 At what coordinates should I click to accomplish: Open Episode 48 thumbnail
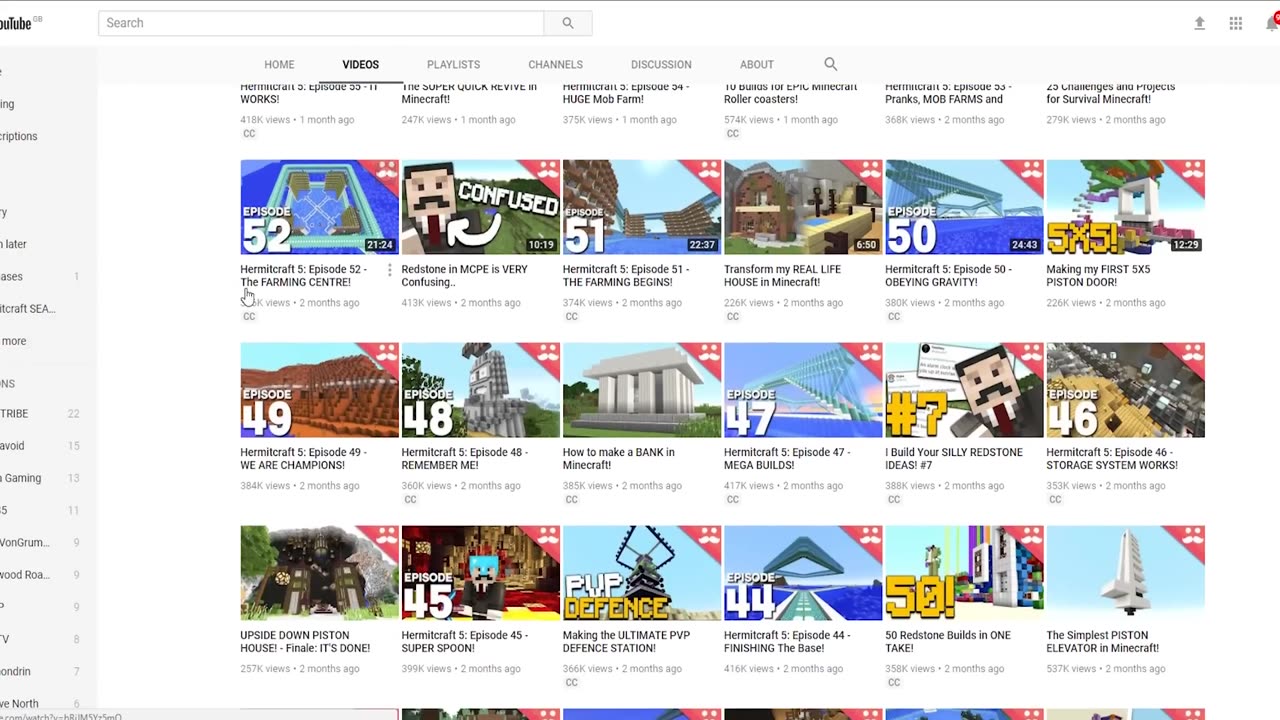pyautogui.click(x=480, y=390)
